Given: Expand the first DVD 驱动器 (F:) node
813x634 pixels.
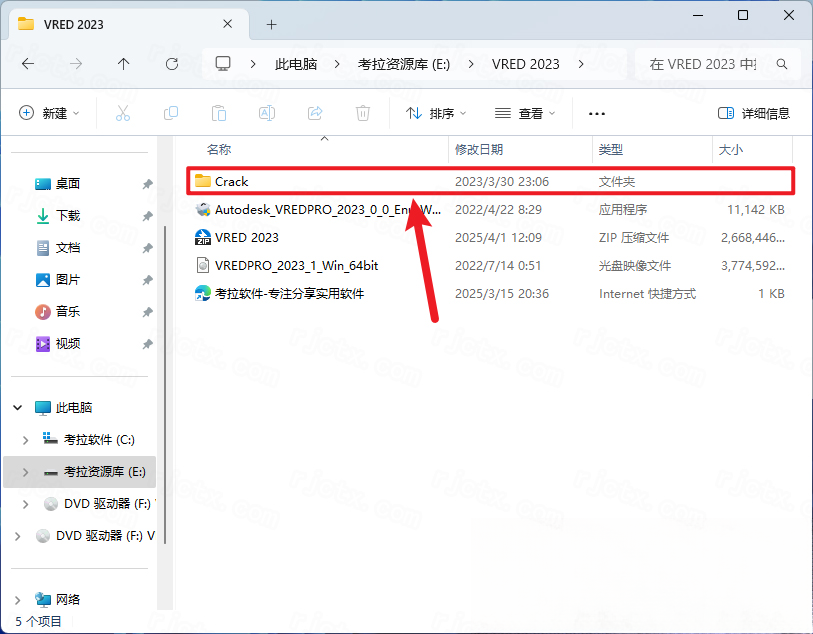Looking at the screenshot, I should pos(25,504).
